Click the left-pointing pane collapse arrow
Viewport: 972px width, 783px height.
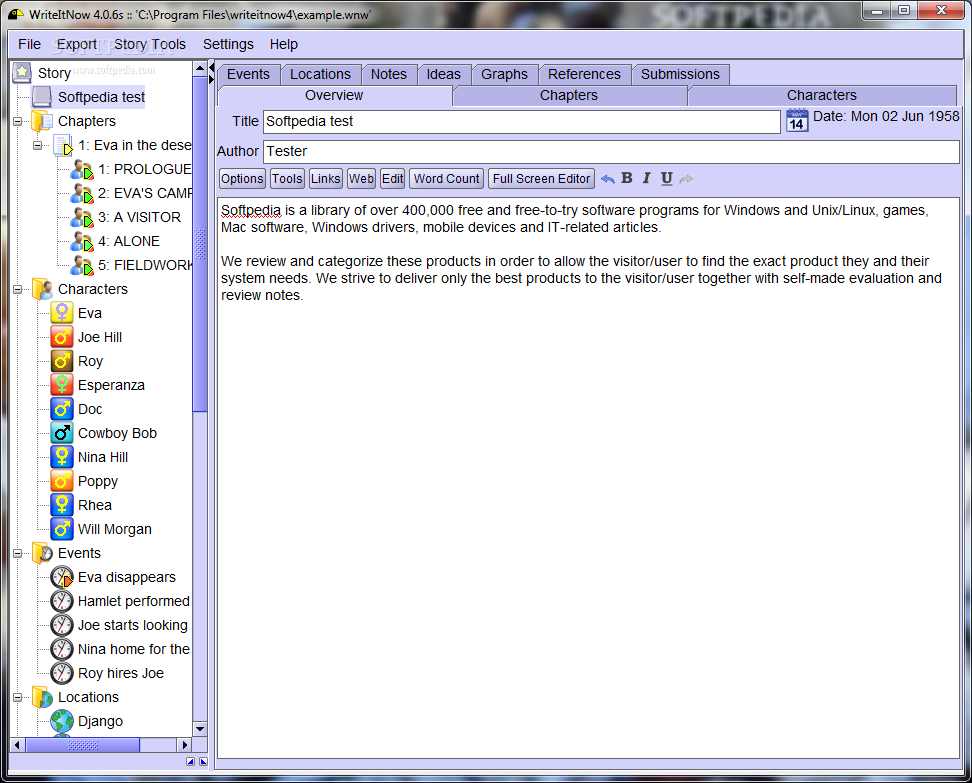pyautogui.click(x=211, y=67)
